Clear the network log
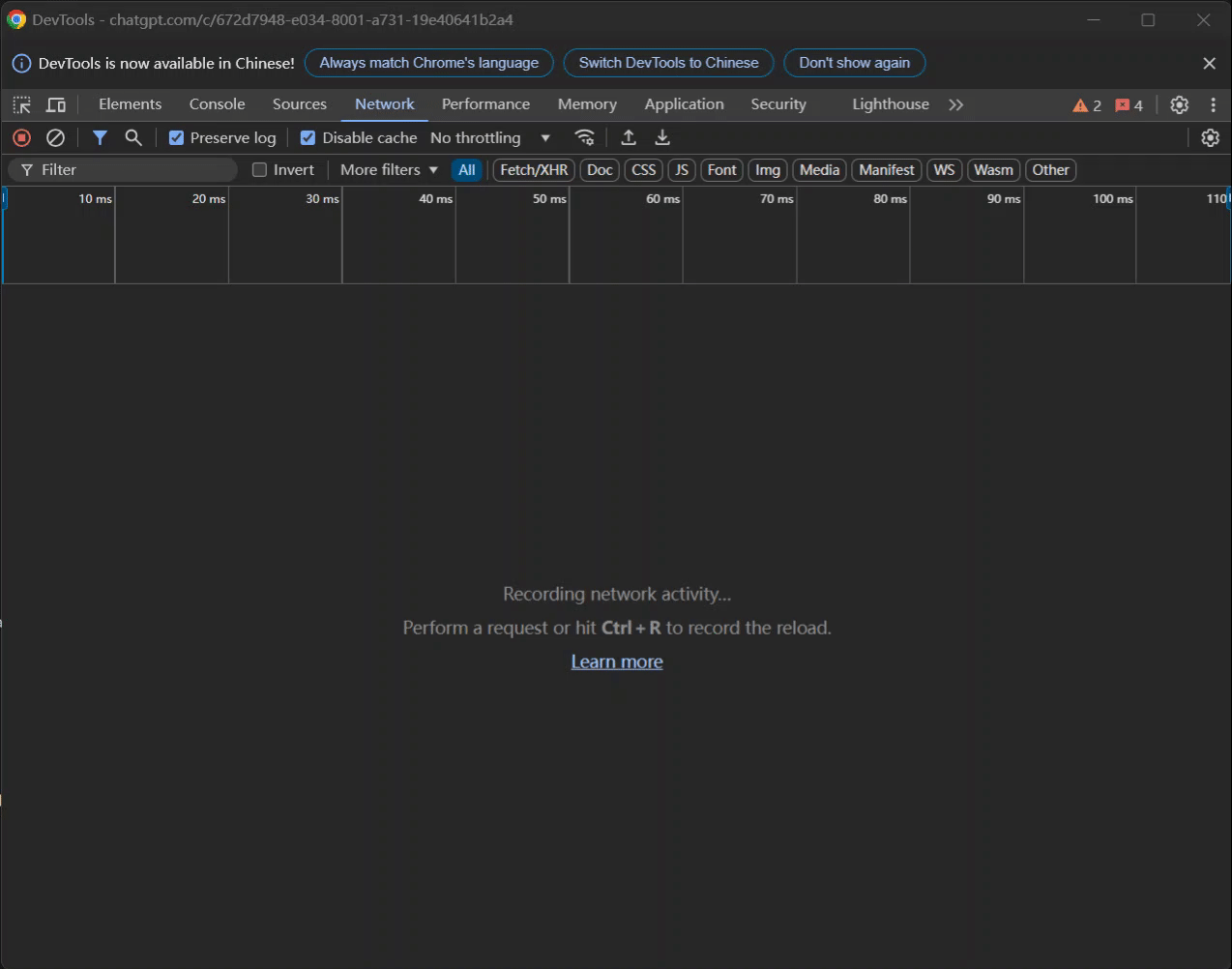Viewport: 1232px width, 969px height. point(56,138)
